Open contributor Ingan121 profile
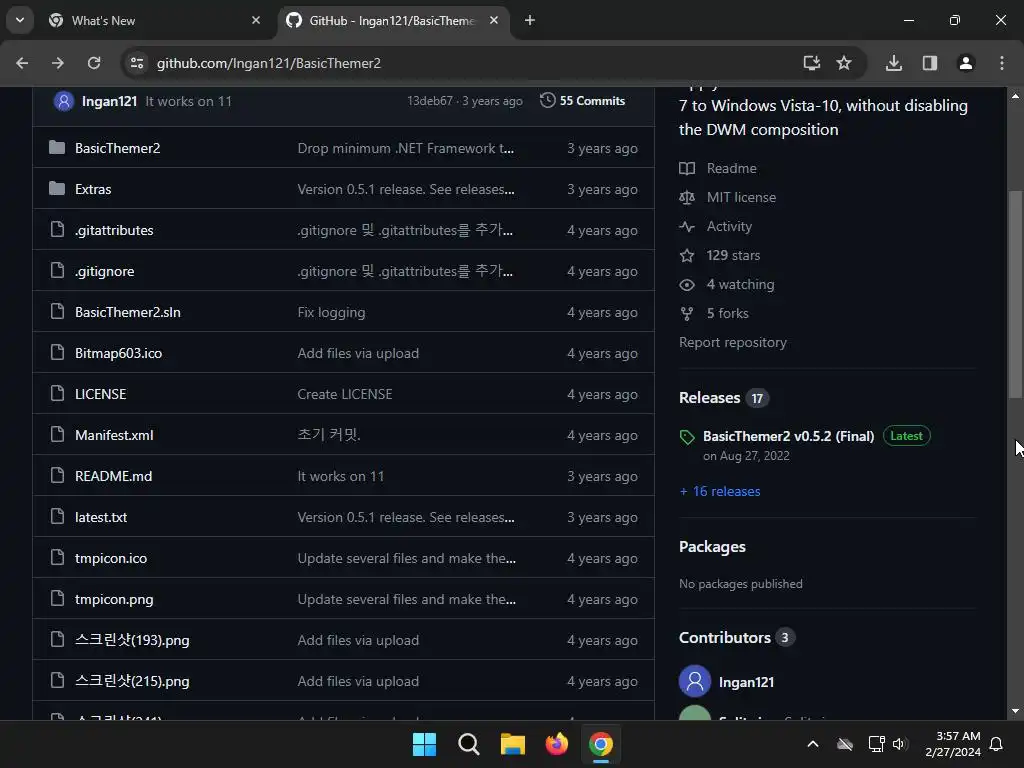The height and width of the screenshot is (768, 1024). point(746,682)
